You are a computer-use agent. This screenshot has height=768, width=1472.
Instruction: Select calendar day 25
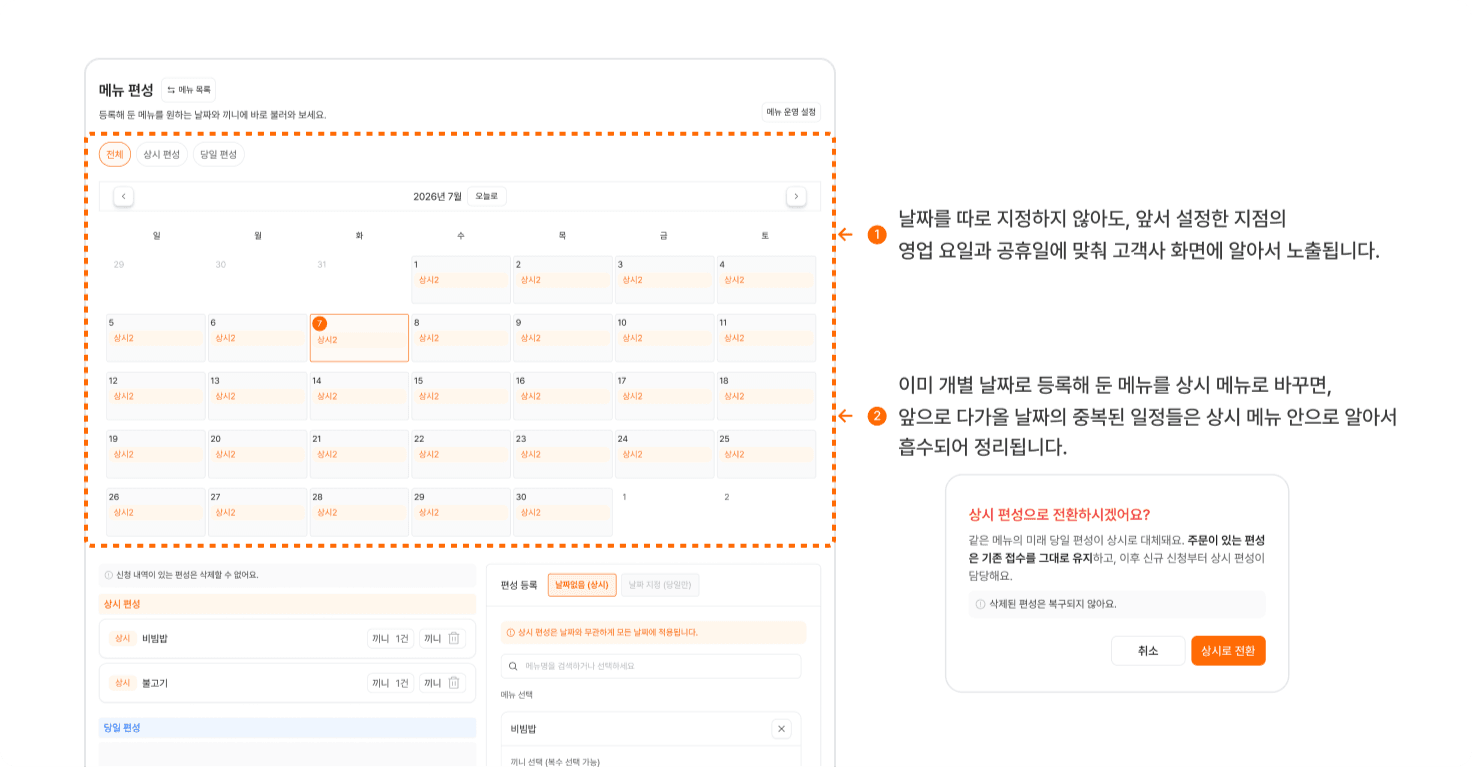766,454
